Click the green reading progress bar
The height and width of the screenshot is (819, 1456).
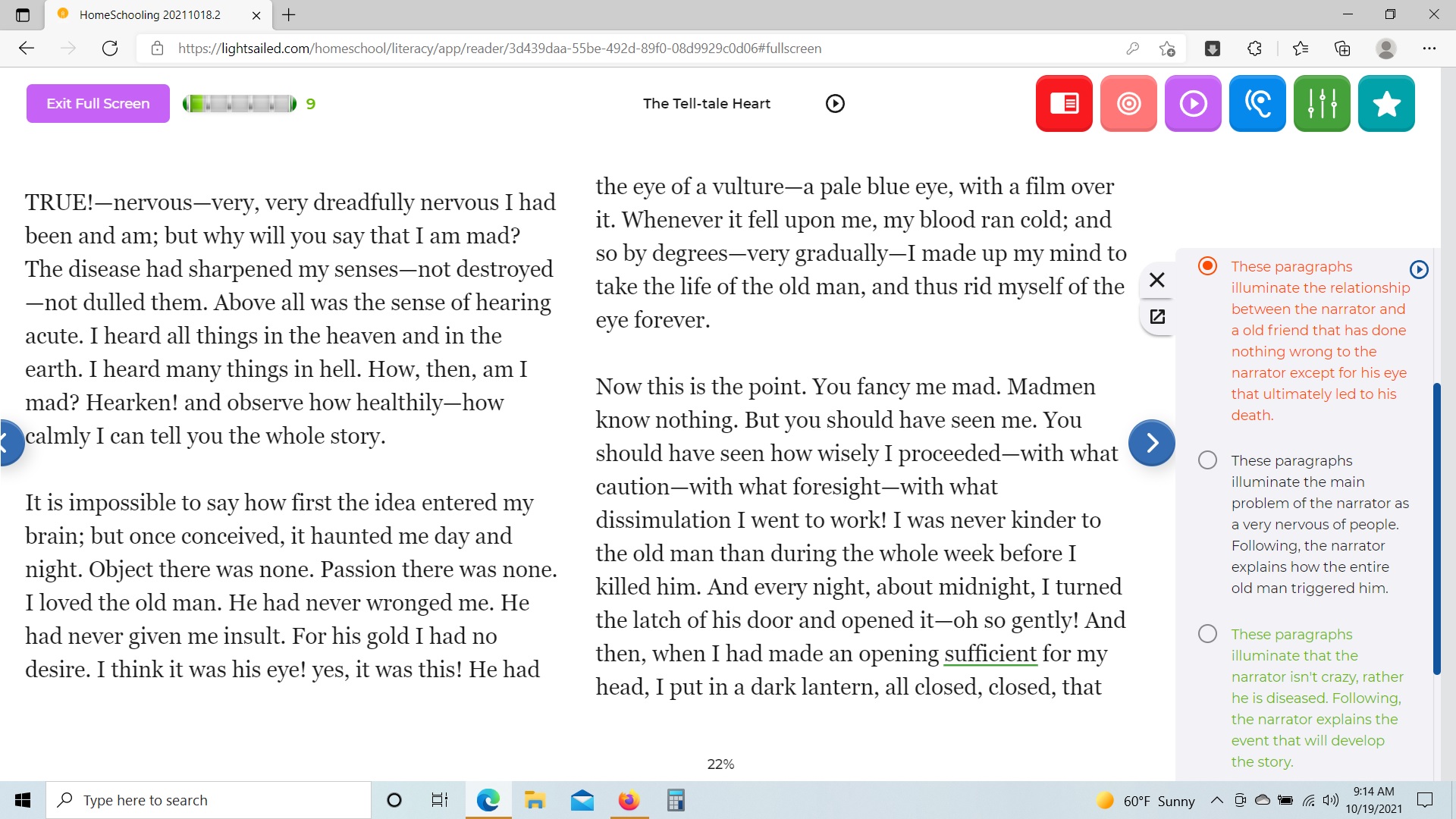(240, 104)
